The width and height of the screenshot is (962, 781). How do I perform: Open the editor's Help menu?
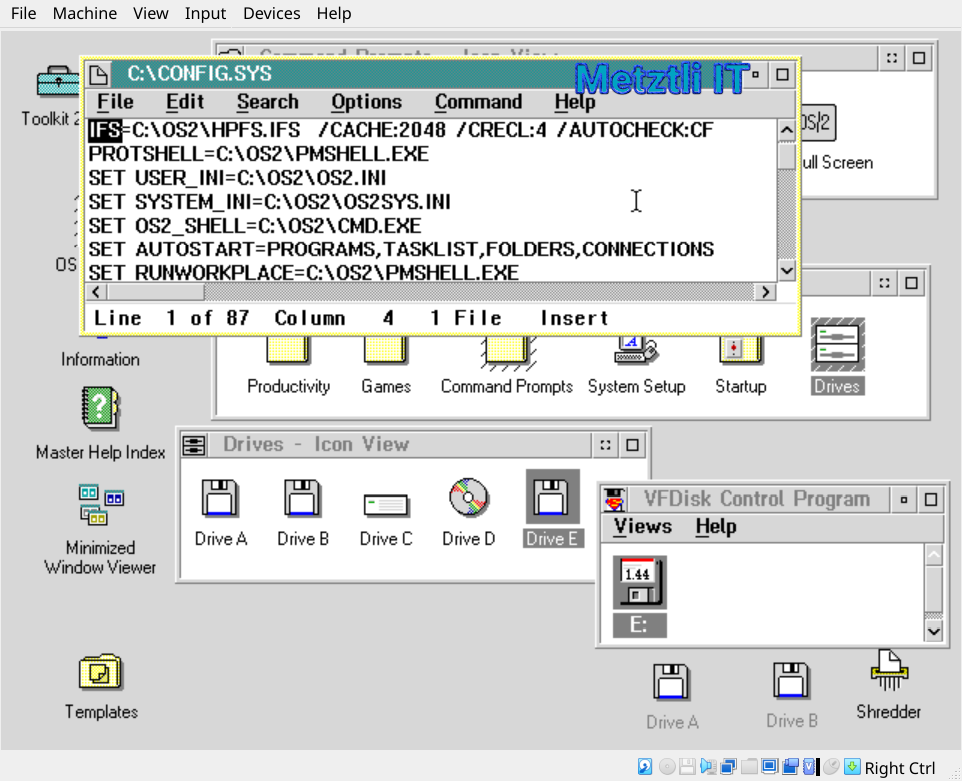pos(575,102)
